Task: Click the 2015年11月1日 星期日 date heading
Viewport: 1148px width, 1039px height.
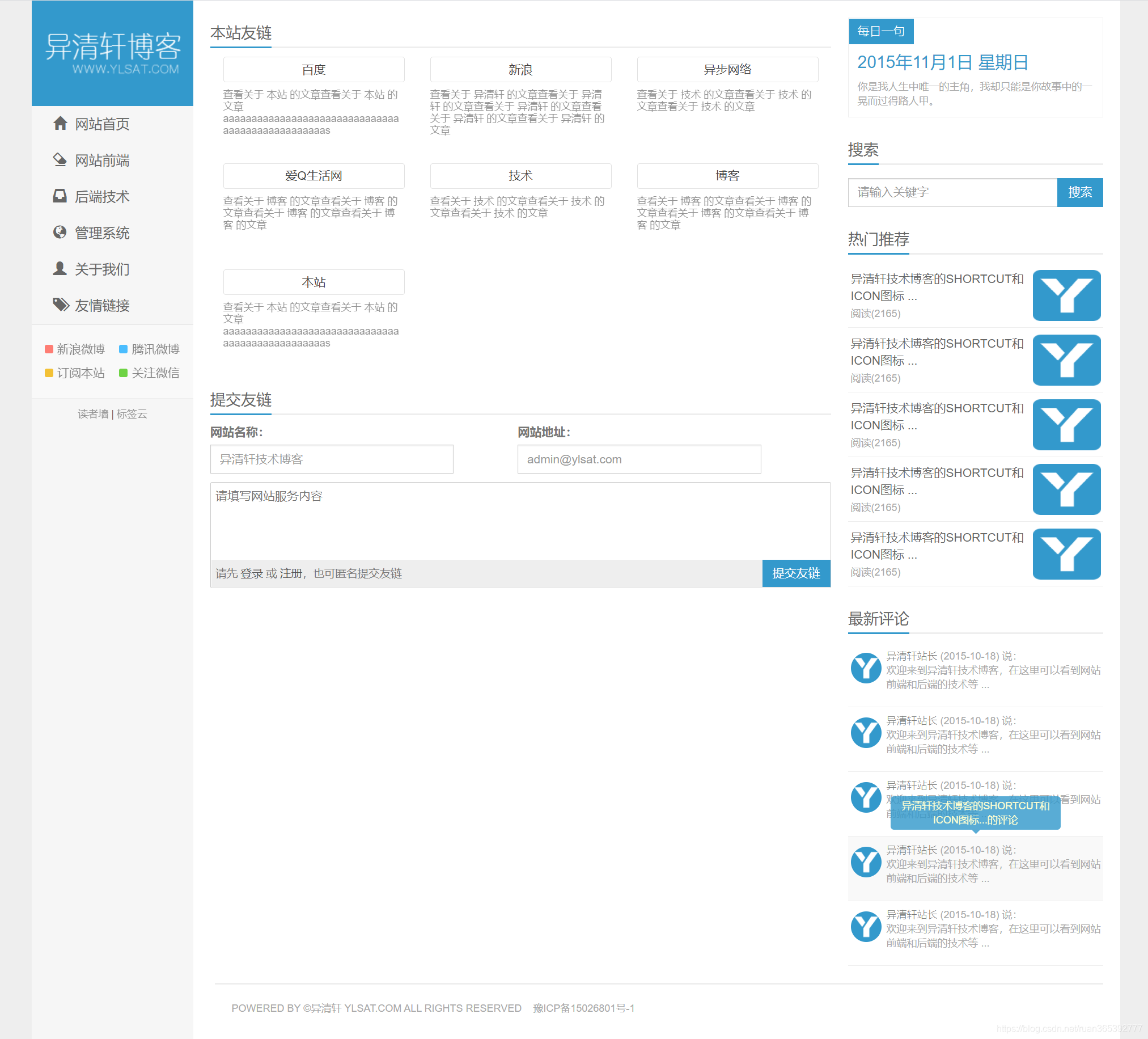Action: (x=942, y=62)
